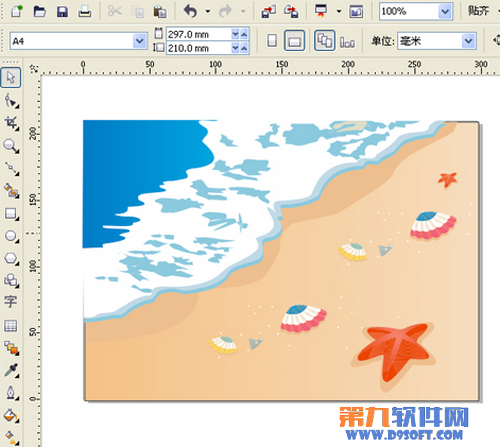Save the document with the floppy disk icon

tap(62, 12)
